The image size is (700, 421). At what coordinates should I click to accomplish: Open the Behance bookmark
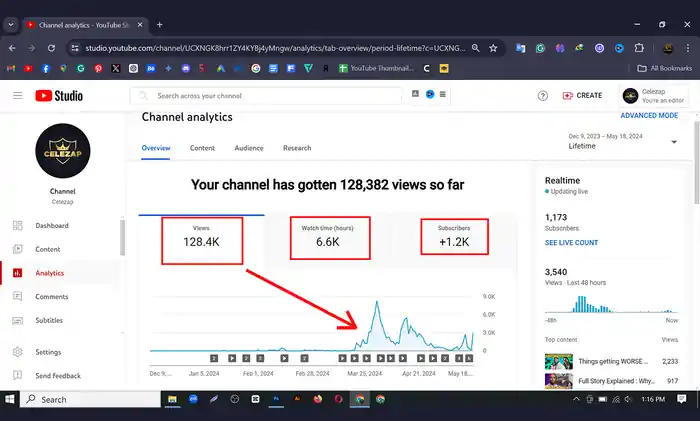[151, 68]
